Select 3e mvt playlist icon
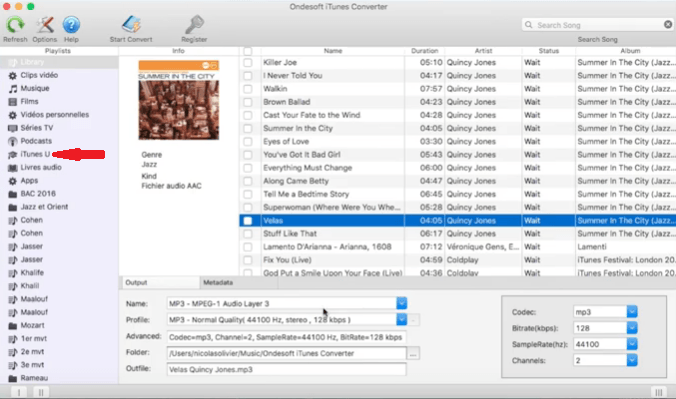 (13, 365)
